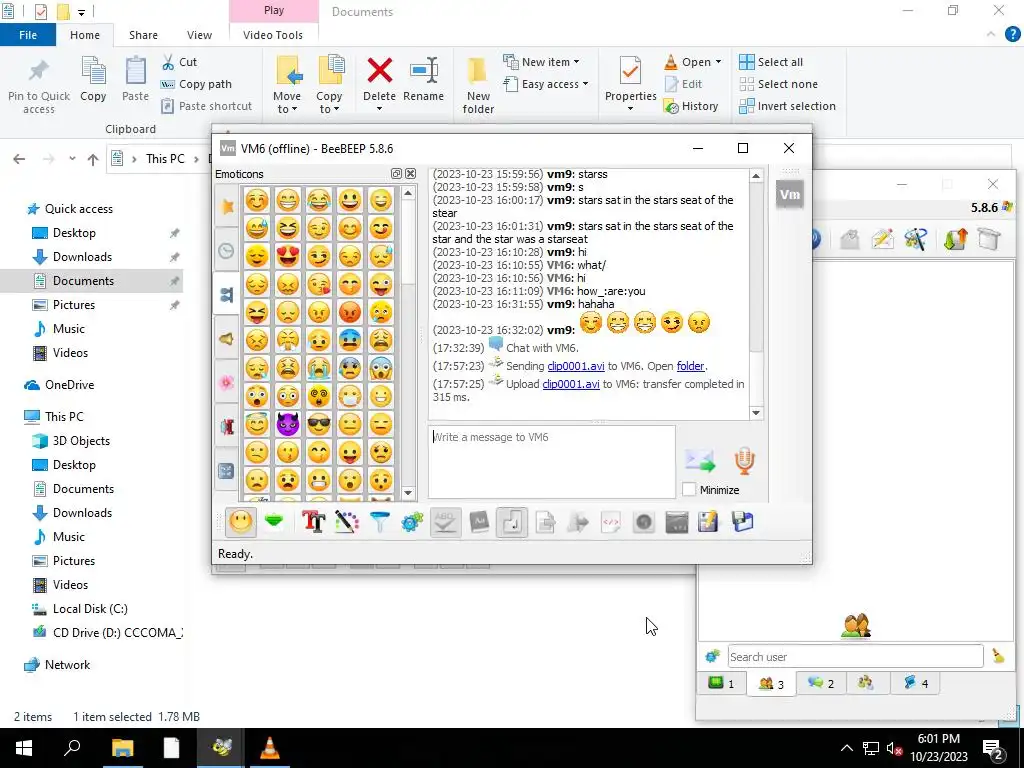The image size is (1024, 768).
Task: Click the tools network icon in BeeBEEP main window
Action: [916, 239]
